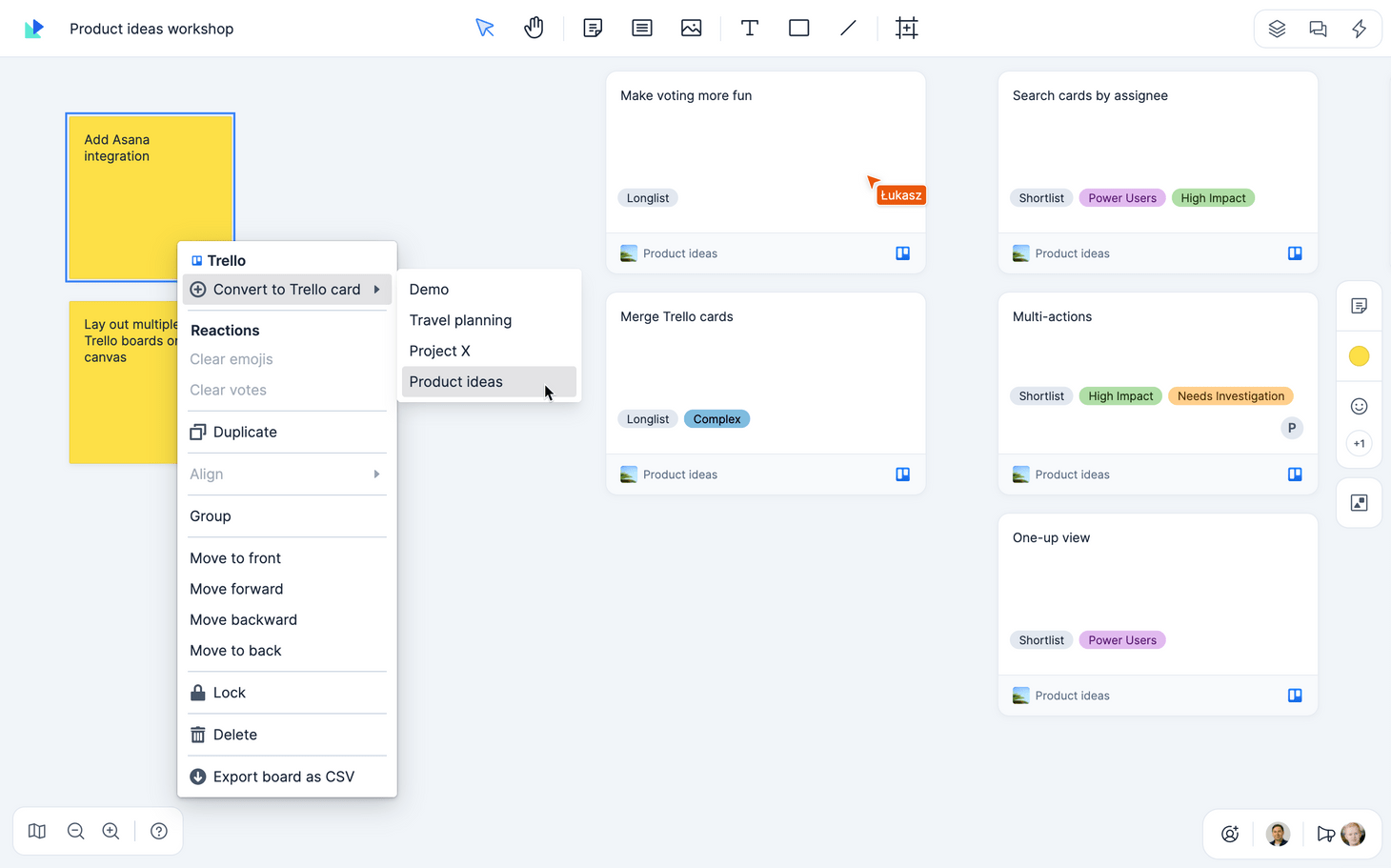Select the Shape tool
This screenshot has height=868, width=1391.
pos(798,28)
